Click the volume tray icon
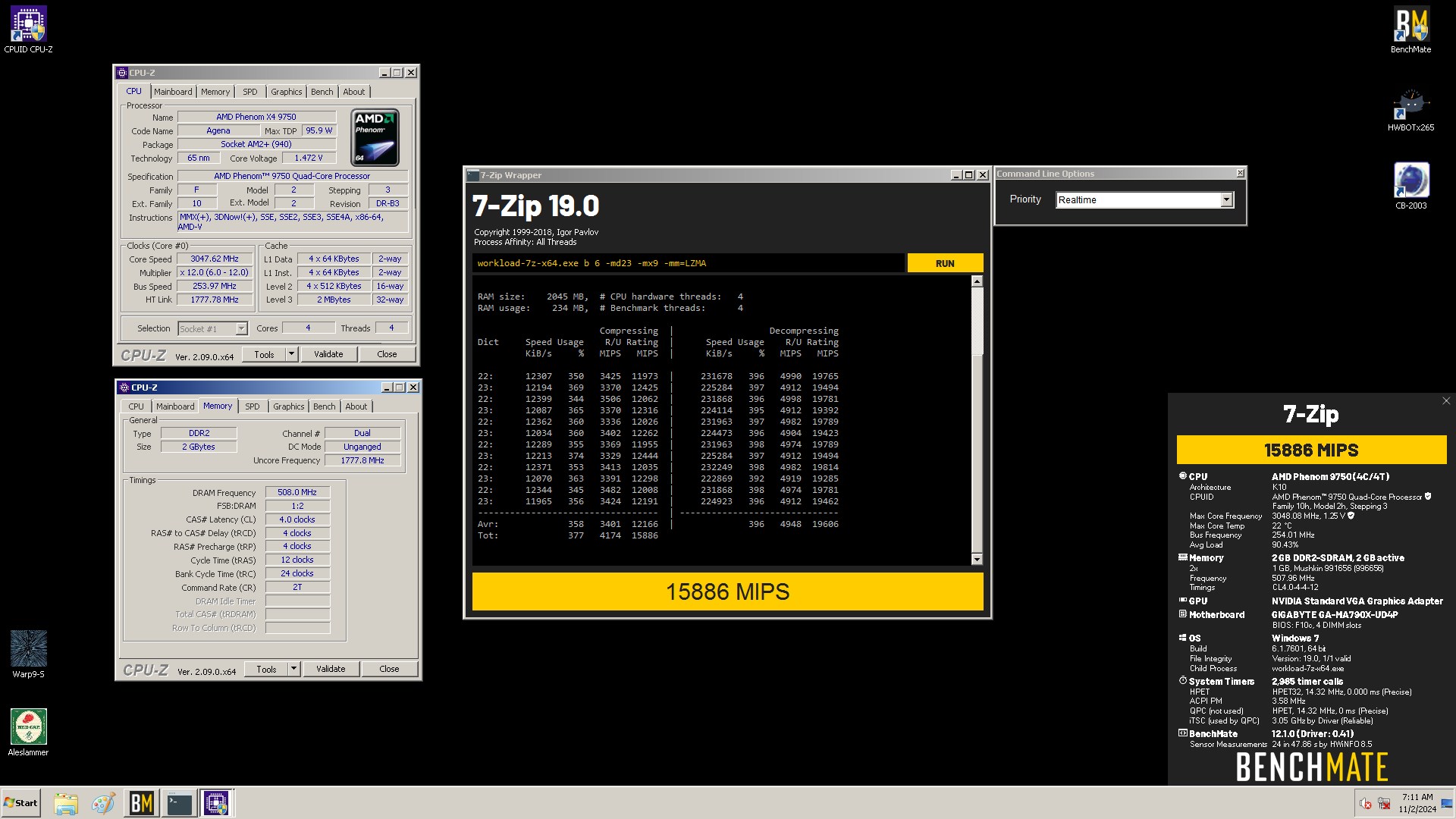Viewport: 1456px width, 819px height. coord(1365,804)
